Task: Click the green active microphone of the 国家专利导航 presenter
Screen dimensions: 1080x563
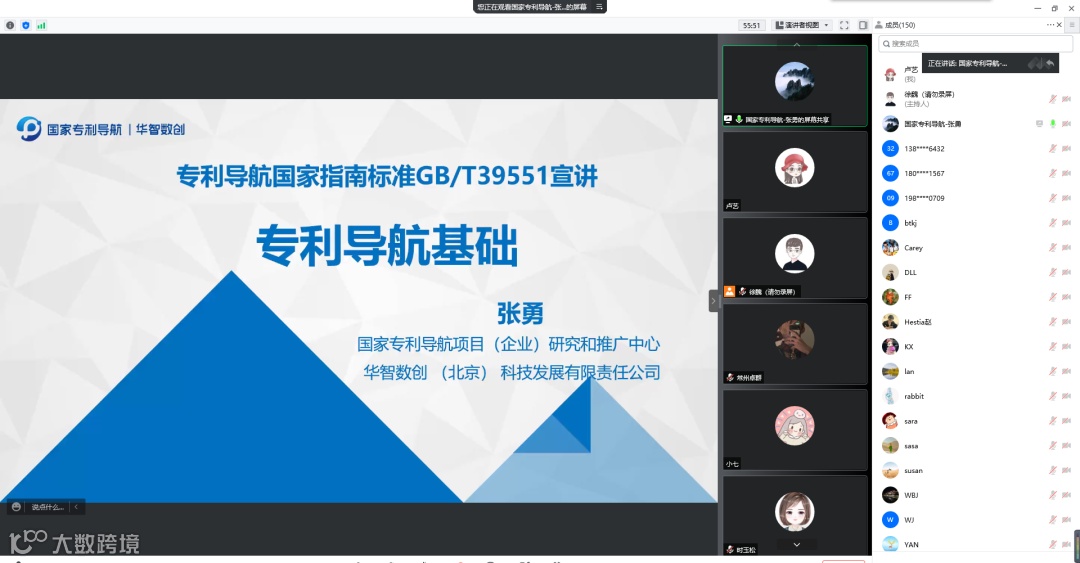Action: pos(1052,124)
